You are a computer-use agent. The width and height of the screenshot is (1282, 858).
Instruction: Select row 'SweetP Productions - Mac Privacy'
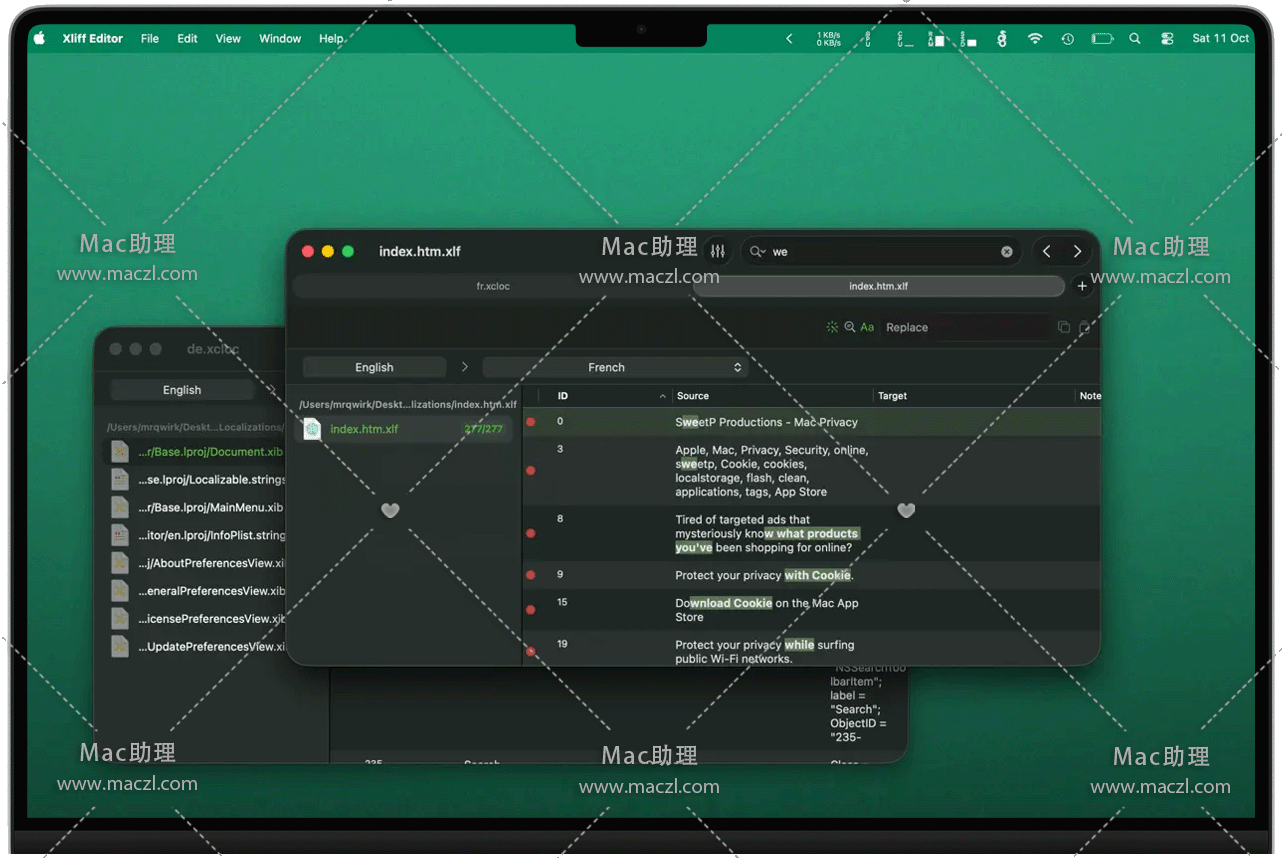[x=811, y=422]
